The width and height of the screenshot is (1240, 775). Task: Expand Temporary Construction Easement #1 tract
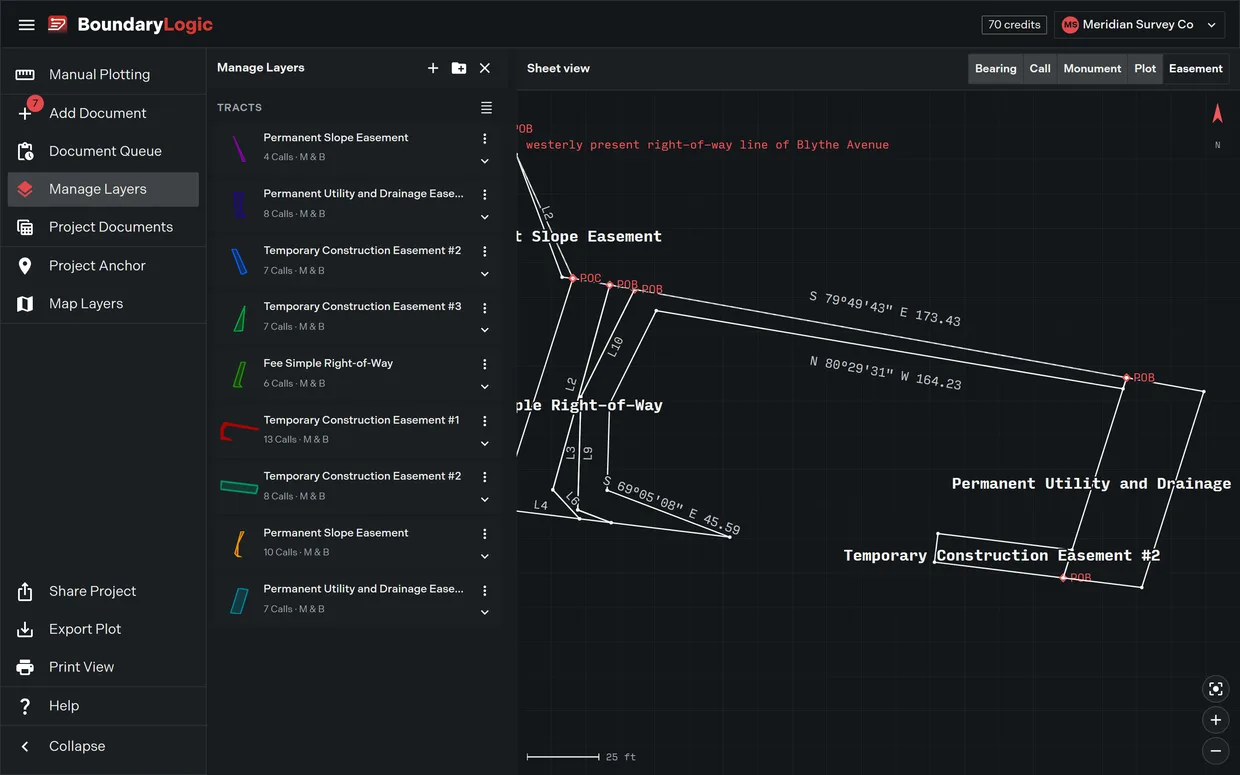(x=485, y=444)
